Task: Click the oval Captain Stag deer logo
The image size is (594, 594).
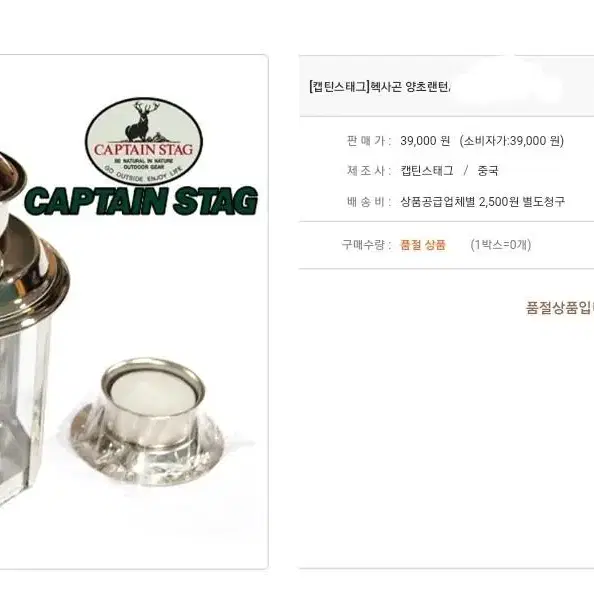Action: 144,141
